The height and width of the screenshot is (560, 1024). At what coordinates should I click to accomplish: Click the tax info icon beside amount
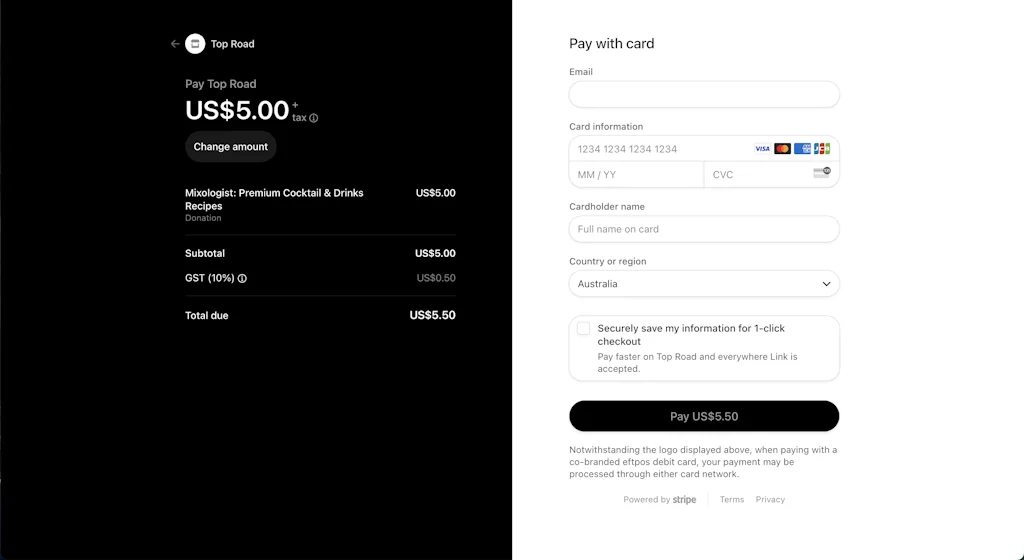314,118
